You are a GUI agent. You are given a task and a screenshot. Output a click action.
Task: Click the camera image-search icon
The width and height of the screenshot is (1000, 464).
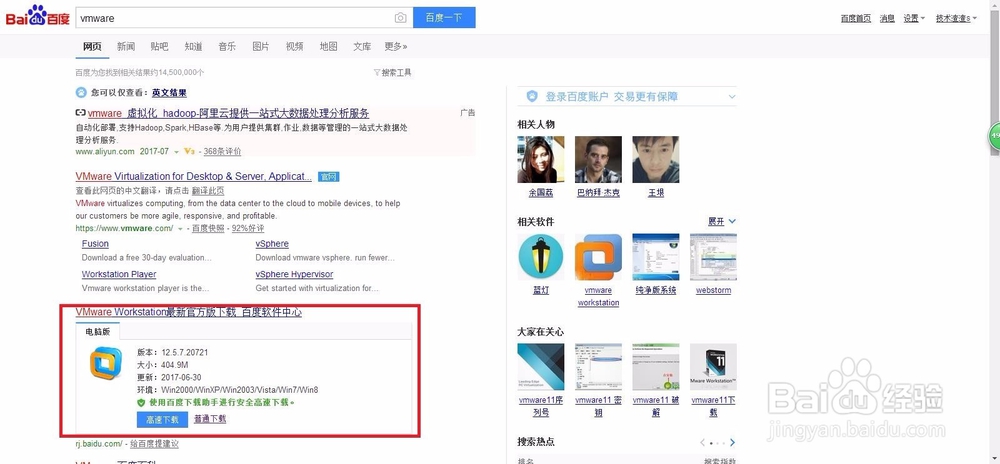point(400,18)
